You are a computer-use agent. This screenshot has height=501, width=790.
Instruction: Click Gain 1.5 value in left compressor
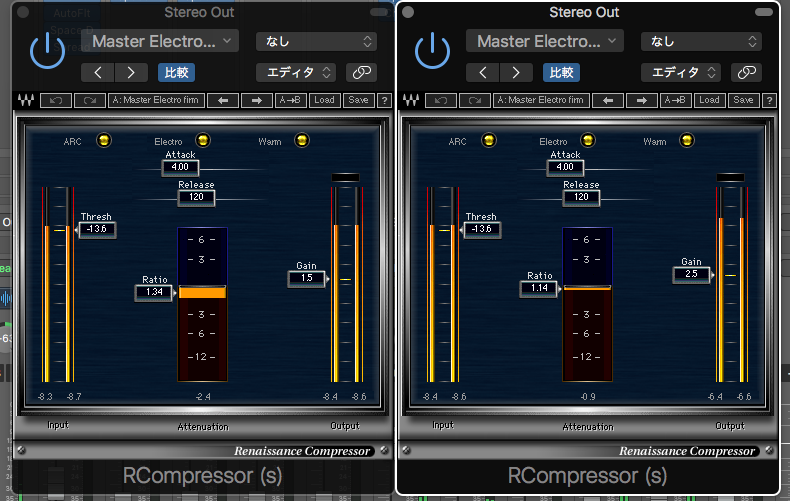coord(306,278)
